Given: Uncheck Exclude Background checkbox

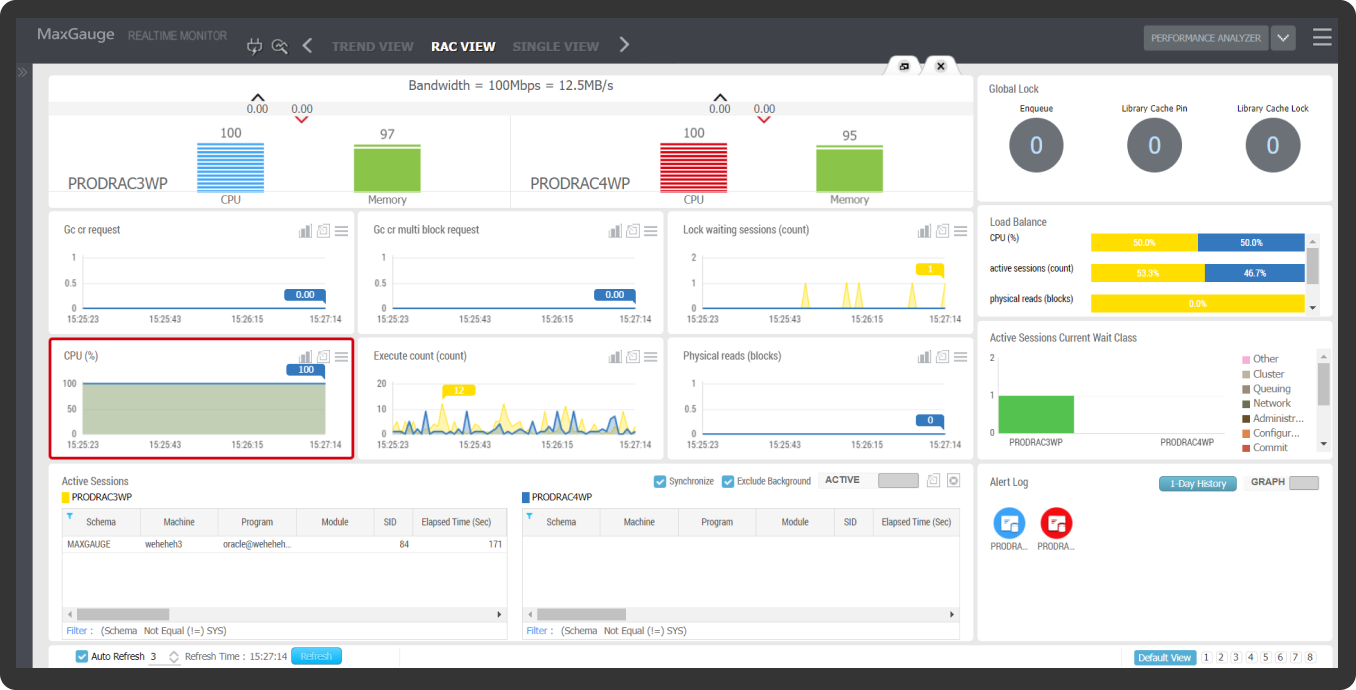Looking at the screenshot, I should coord(728,481).
